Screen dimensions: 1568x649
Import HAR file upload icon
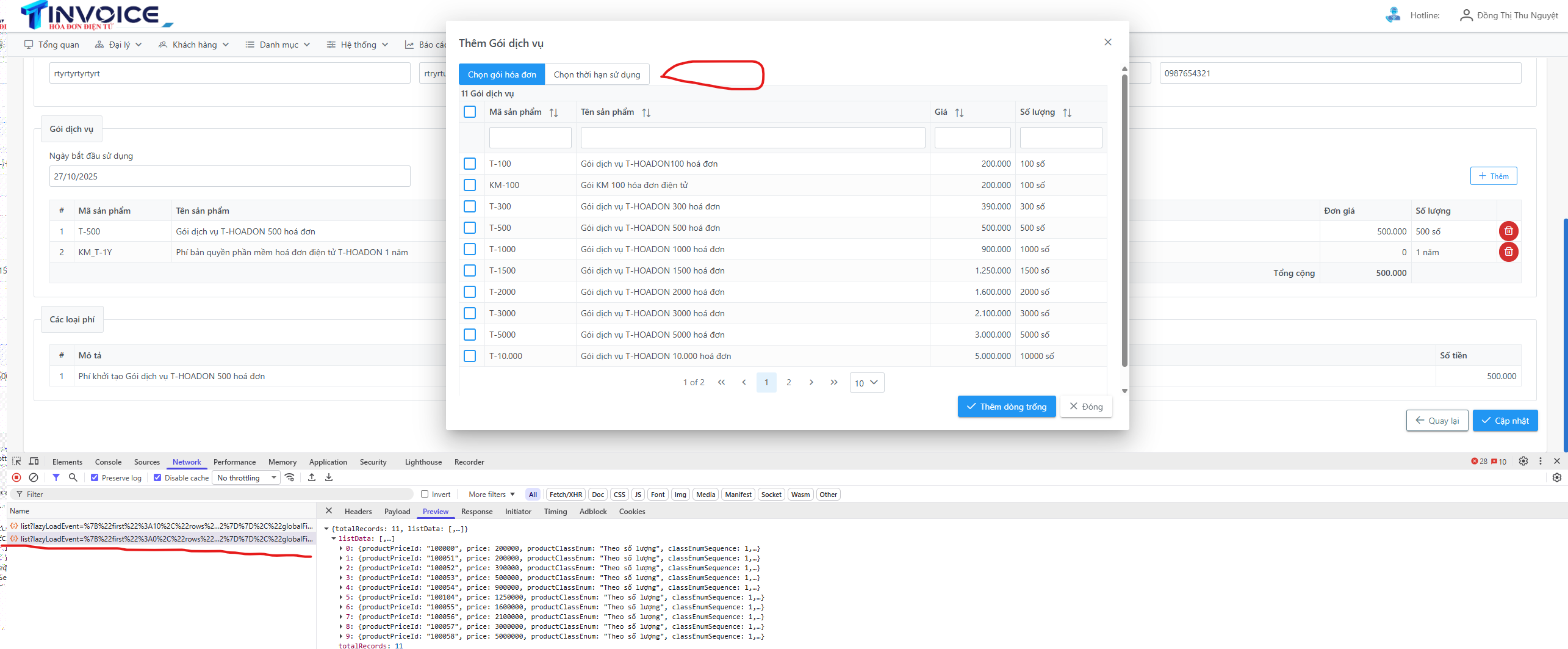[312, 477]
